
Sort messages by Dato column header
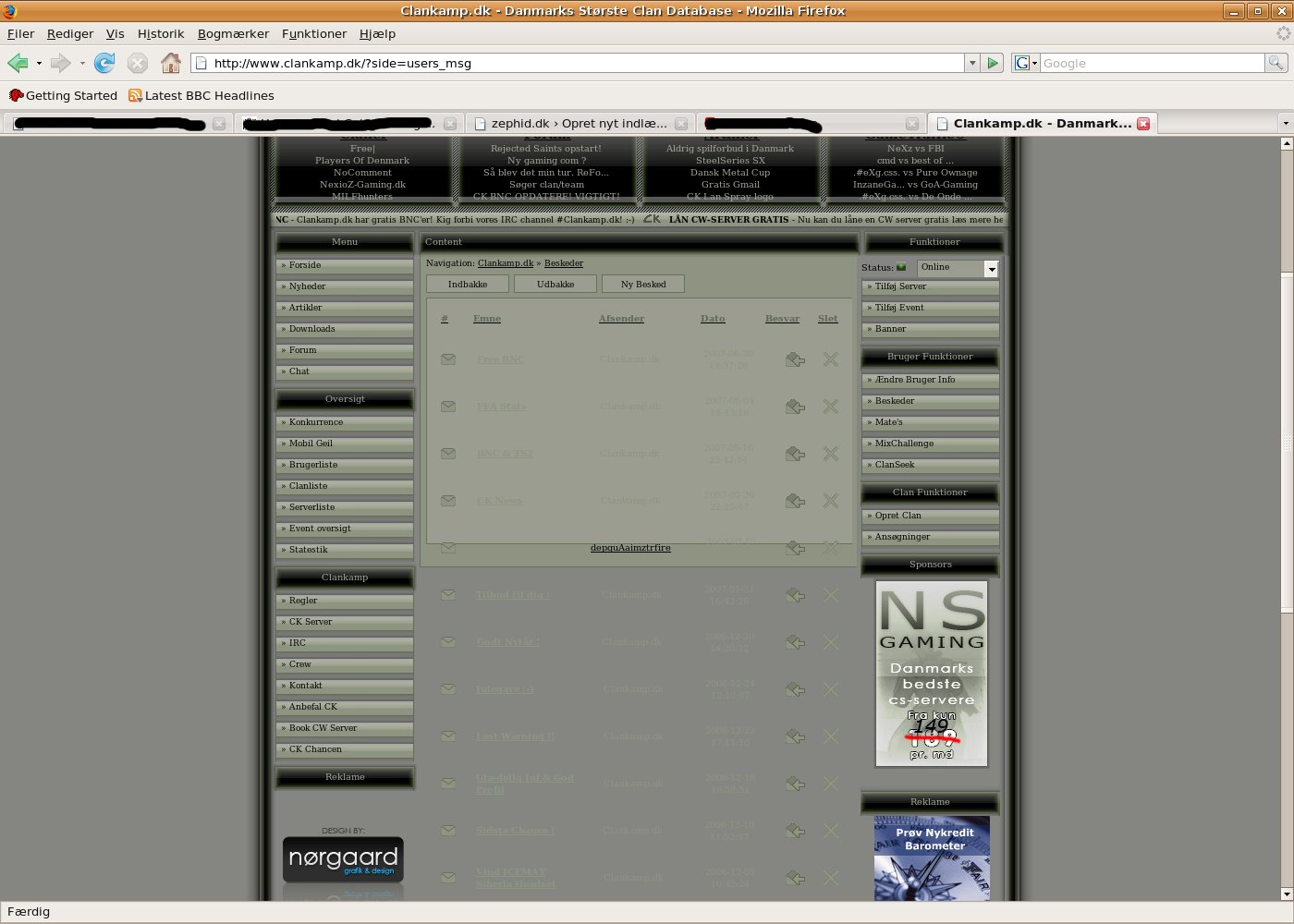[713, 319]
